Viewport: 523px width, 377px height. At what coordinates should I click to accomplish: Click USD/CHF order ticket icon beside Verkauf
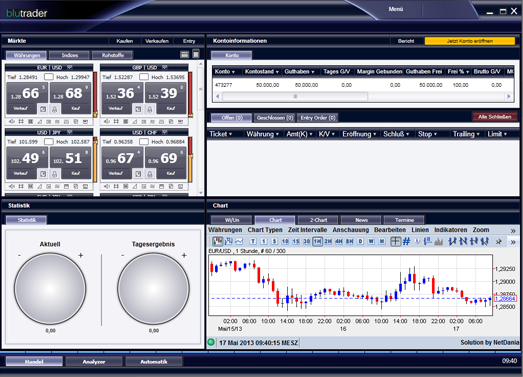(x=138, y=174)
